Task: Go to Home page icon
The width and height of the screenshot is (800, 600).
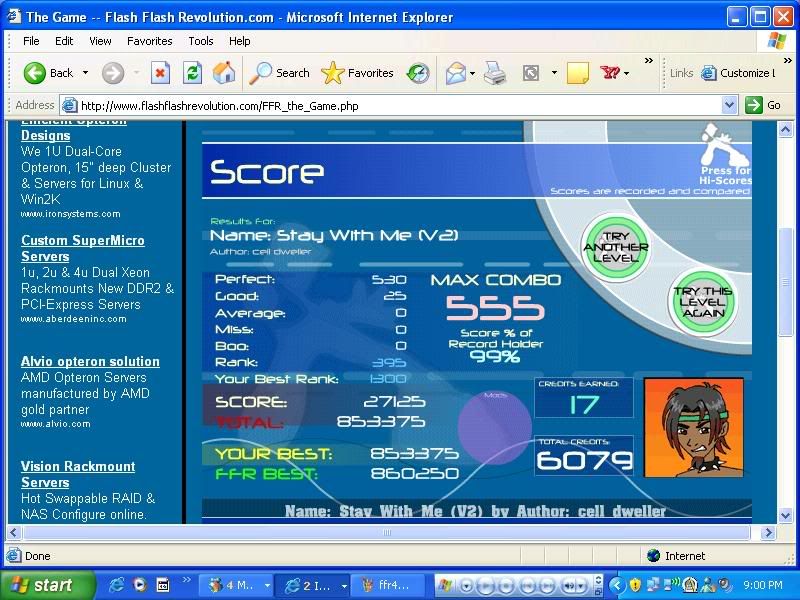Action: coord(224,73)
